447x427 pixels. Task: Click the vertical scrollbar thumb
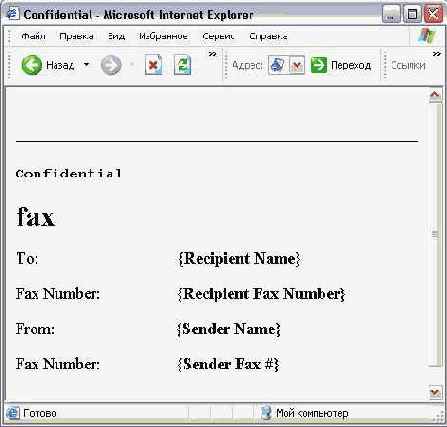435,234
